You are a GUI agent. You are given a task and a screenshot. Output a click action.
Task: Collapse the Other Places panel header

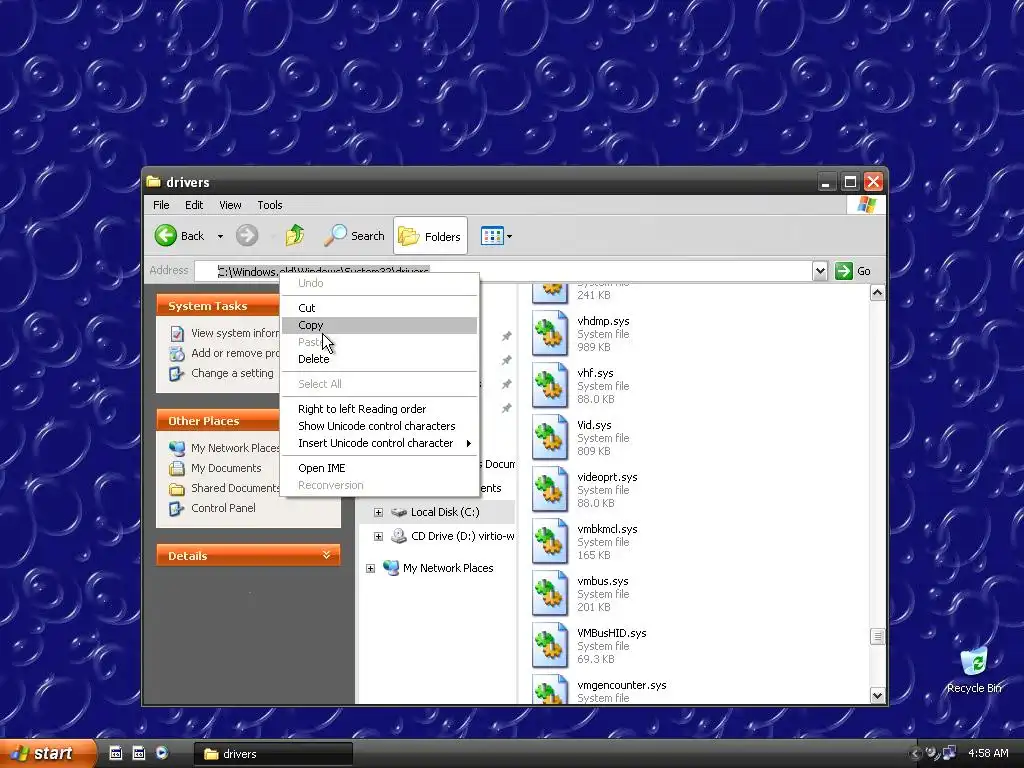pyautogui.click(x=217, y=421)
